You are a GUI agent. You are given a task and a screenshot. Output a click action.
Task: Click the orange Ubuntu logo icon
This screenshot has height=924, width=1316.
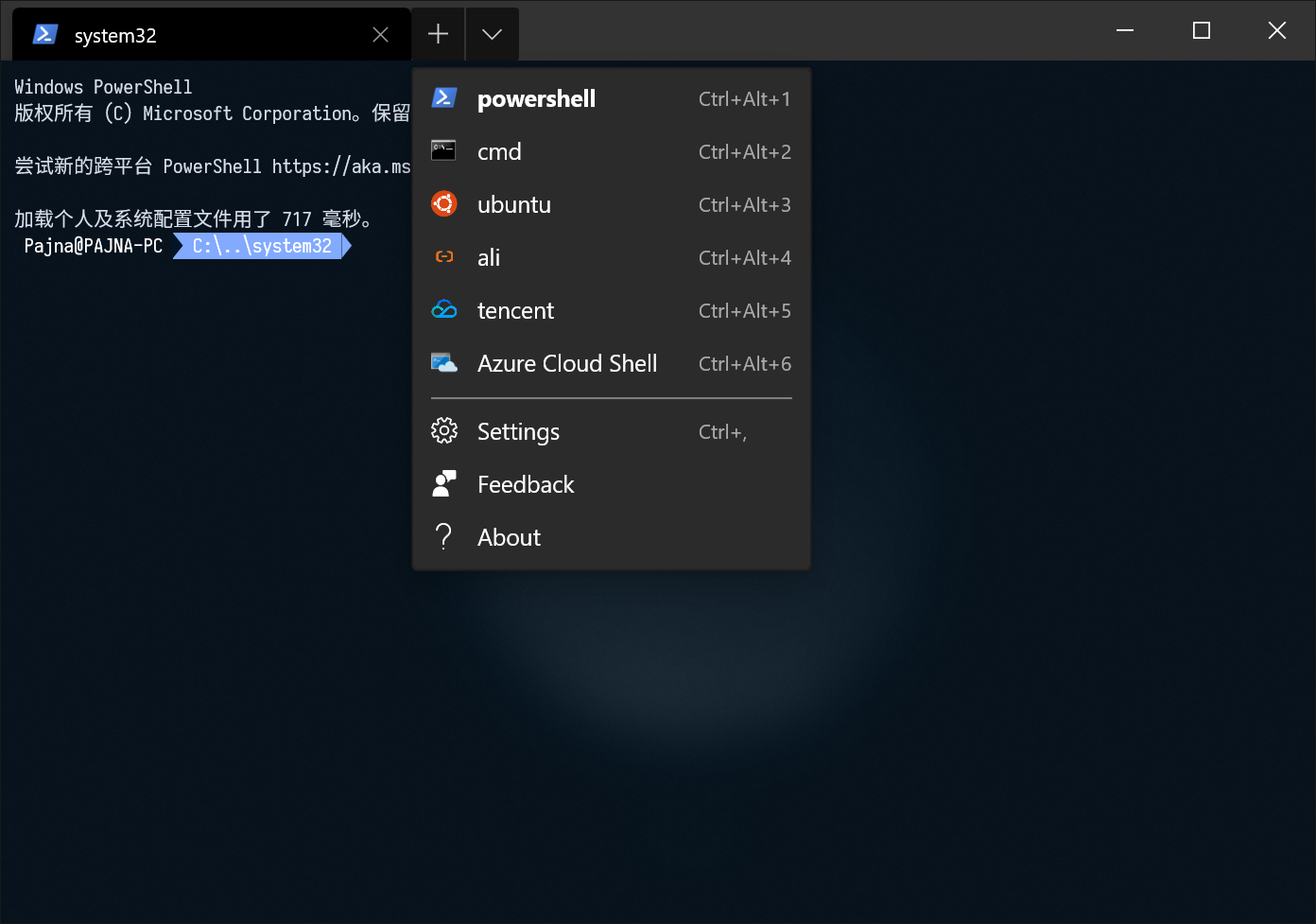444,203
